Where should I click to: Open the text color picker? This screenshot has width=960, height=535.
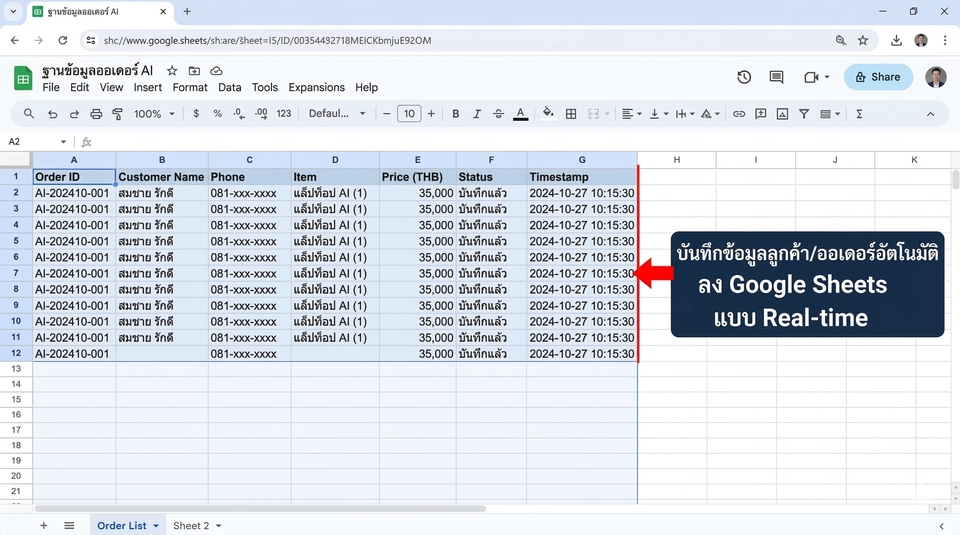[x=520, y=114]
